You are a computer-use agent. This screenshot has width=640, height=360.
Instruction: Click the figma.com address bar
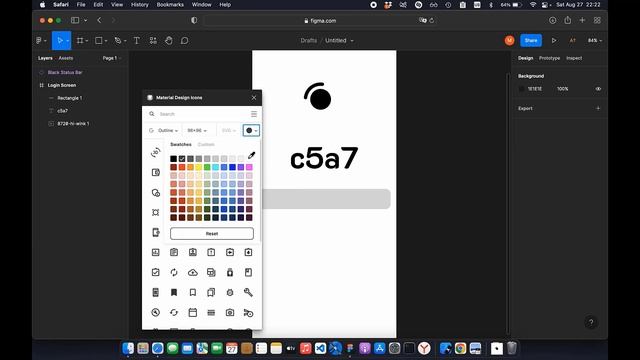click(x=320, y=20)
